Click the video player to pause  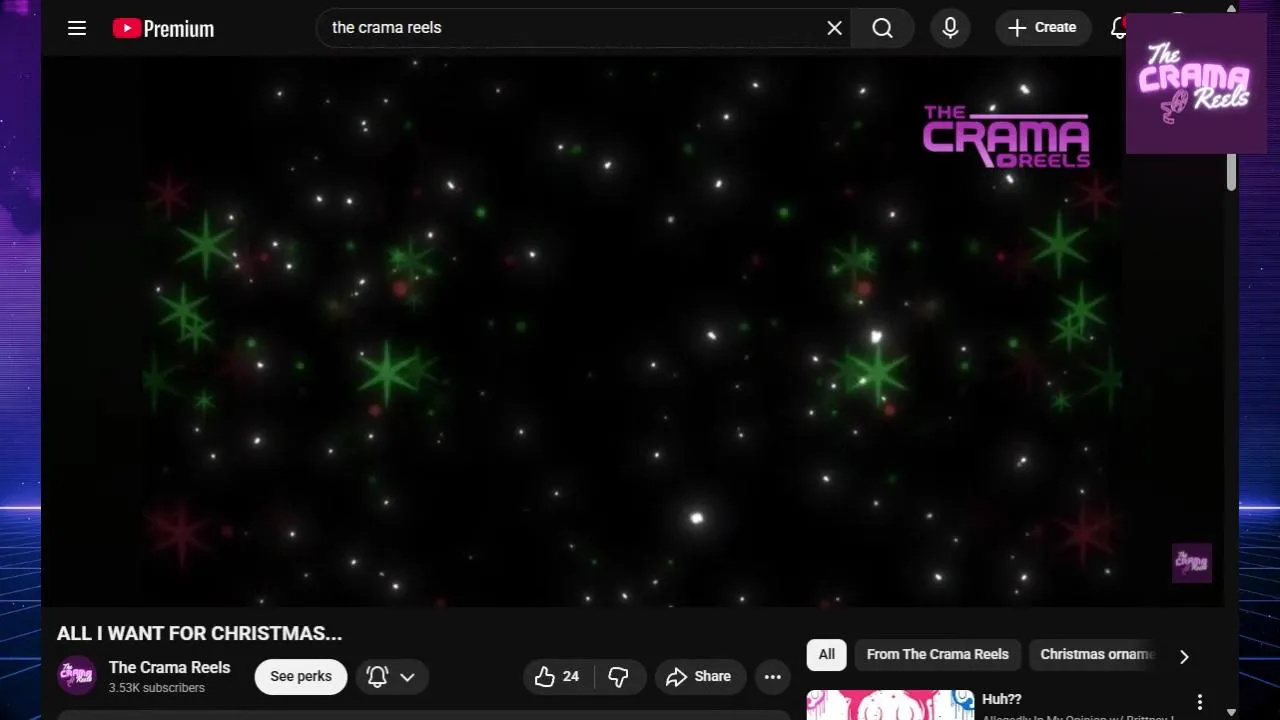[632, 332]
